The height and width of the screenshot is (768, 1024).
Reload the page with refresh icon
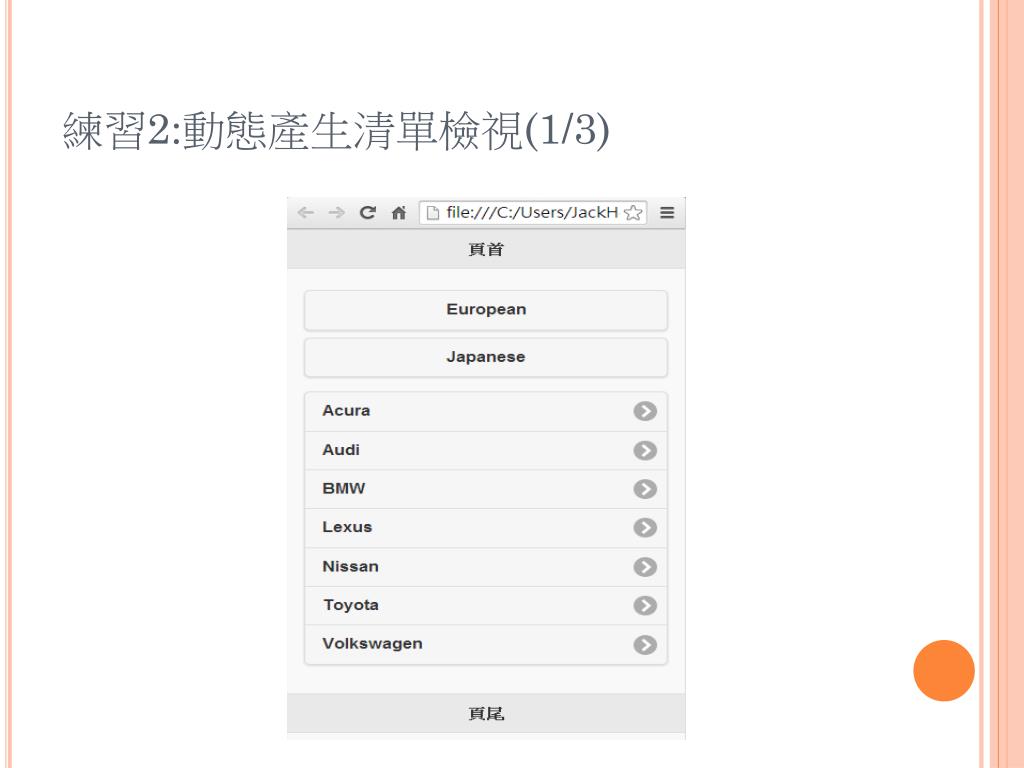368,212
